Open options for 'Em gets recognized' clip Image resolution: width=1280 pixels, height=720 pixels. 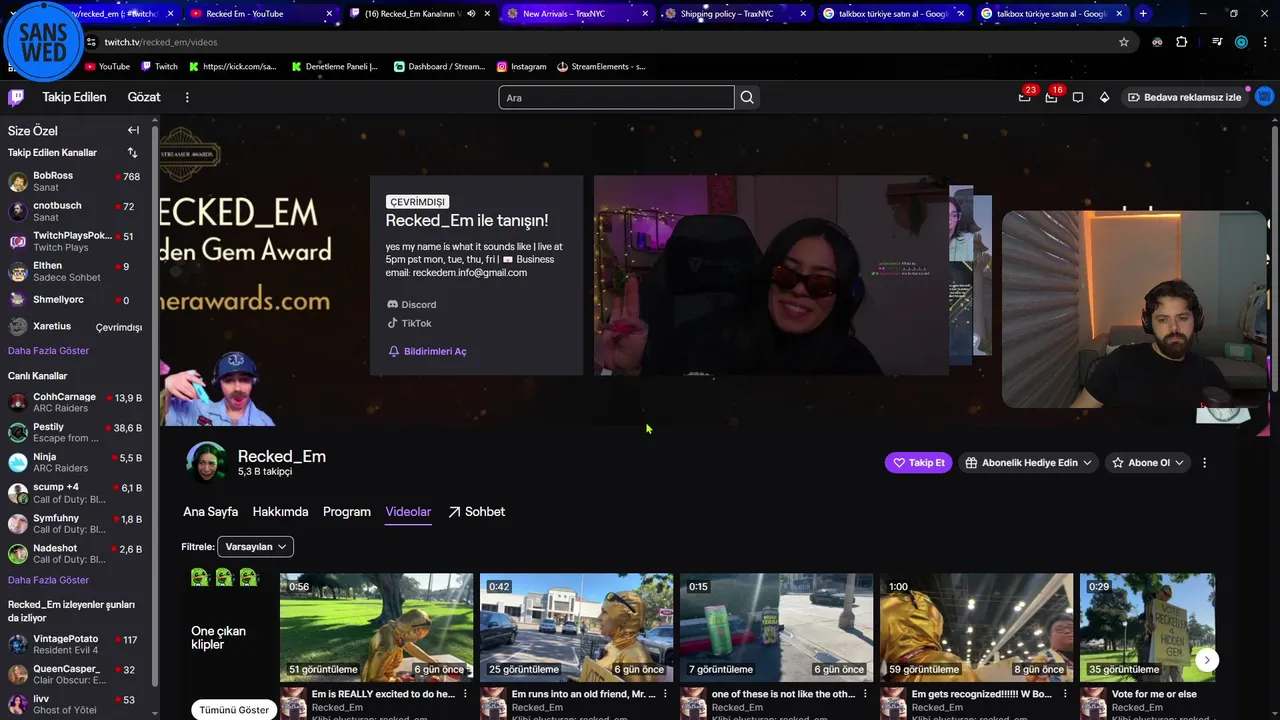click(1065, 694)
